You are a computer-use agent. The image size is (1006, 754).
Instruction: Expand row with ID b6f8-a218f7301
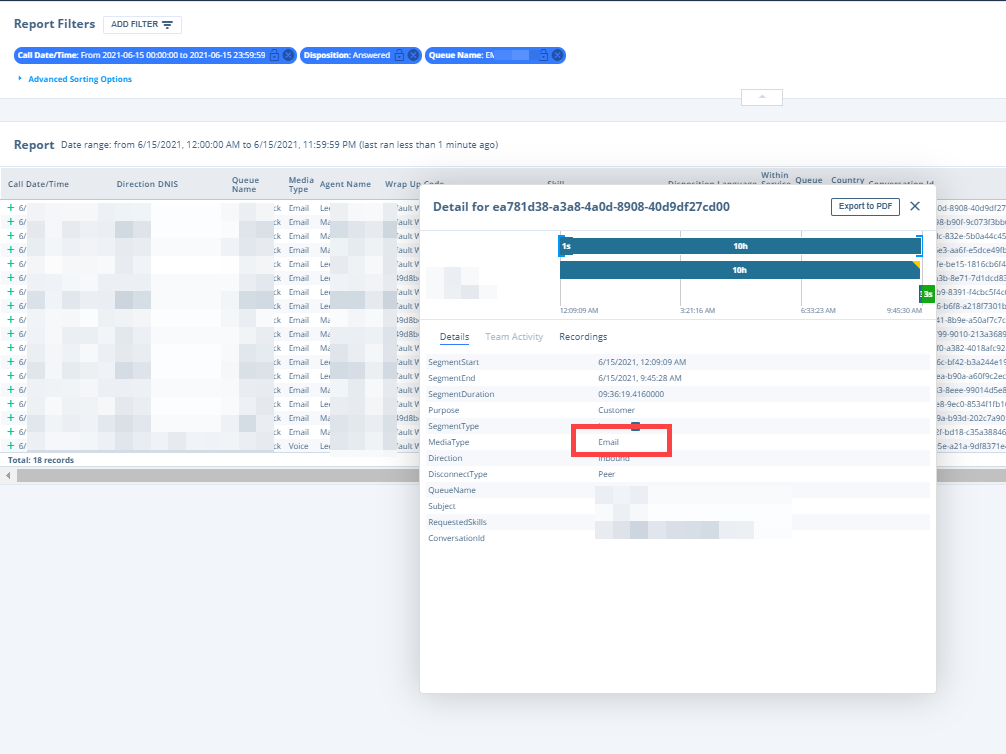pos(10,306)
